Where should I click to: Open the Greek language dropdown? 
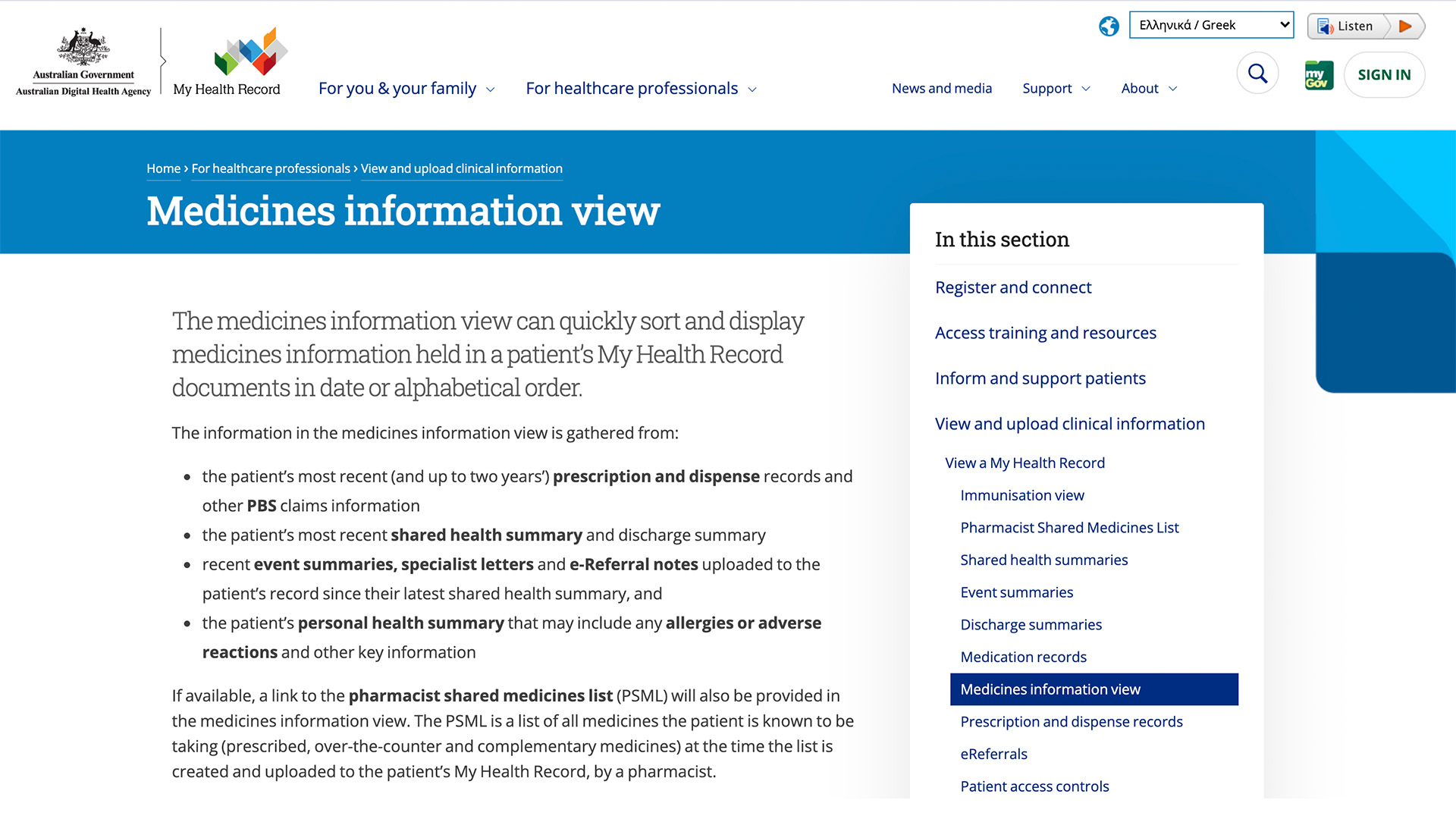tap(1211, 25)
